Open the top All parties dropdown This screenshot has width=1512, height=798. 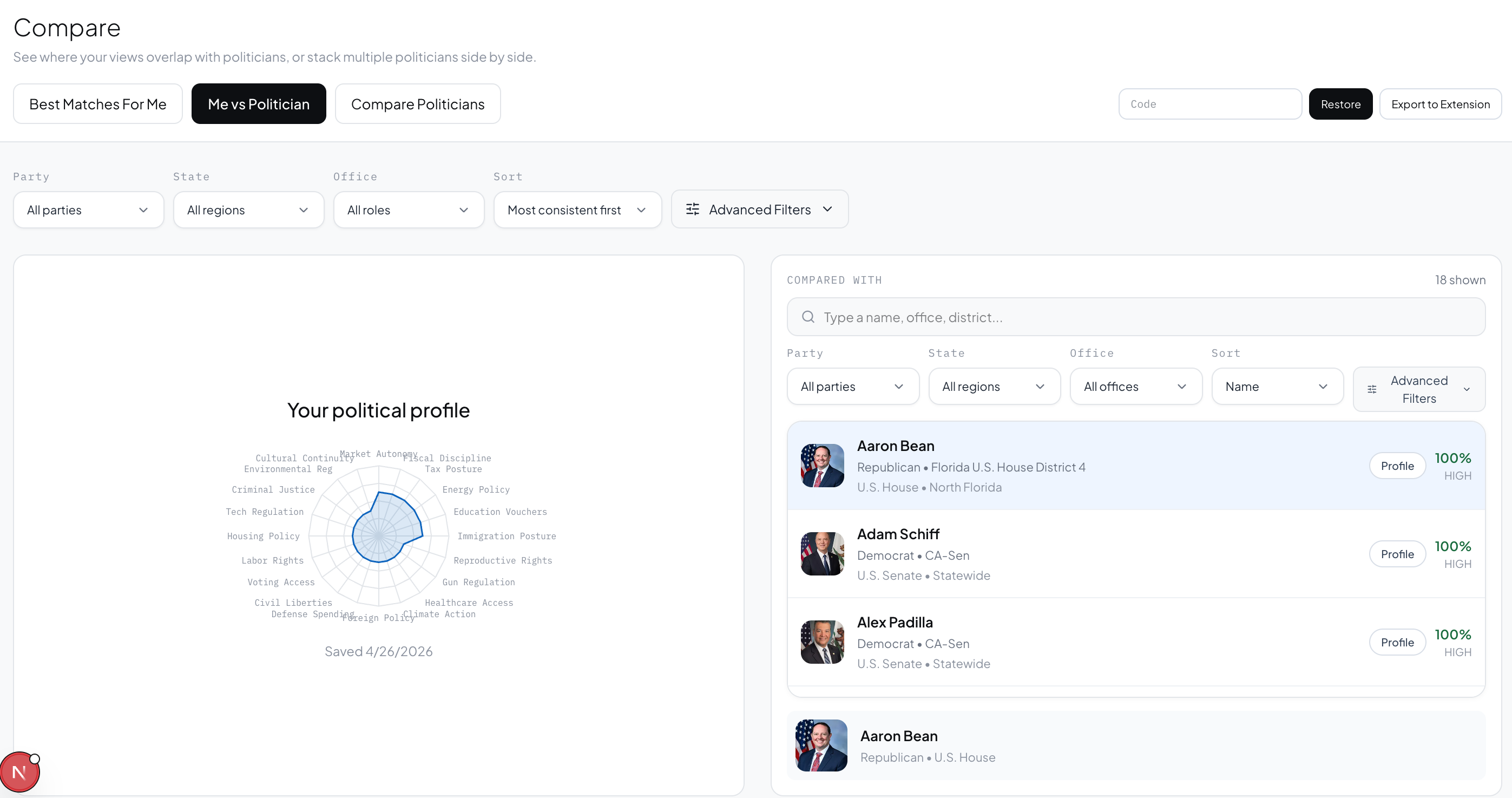coord(88,210)
